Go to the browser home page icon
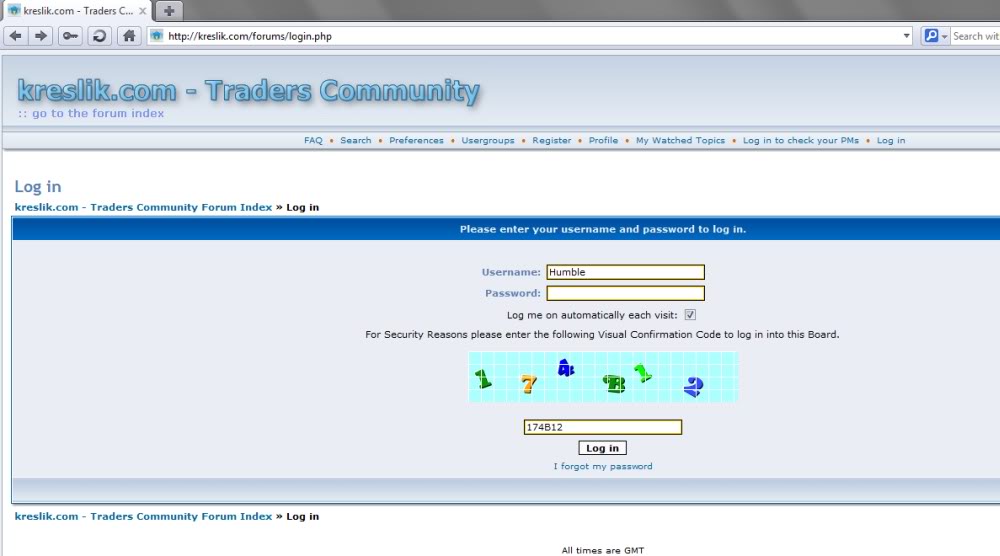Screen dimensions: 1000x556 [129, 36]
